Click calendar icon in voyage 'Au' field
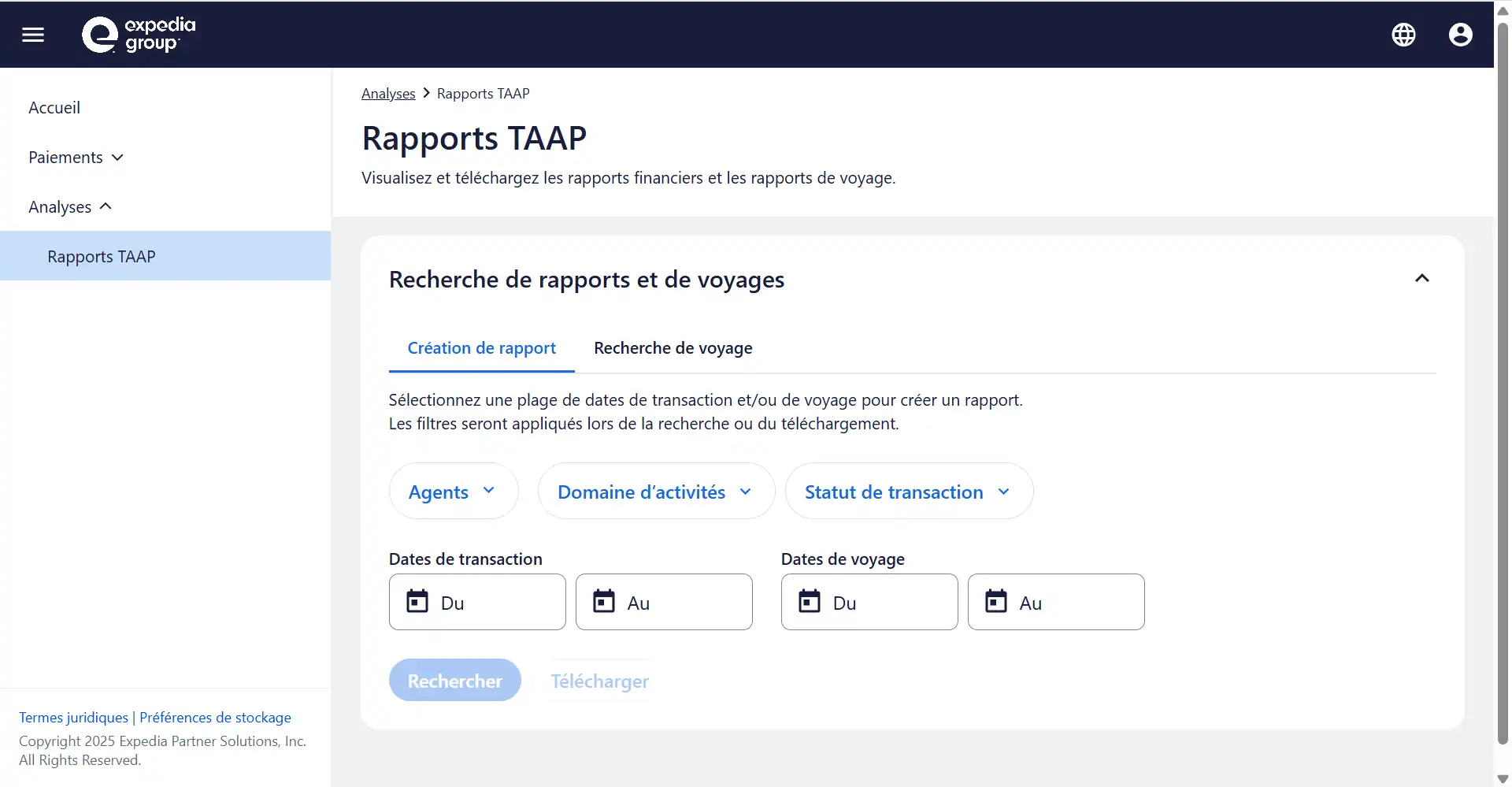The image size is (1512, 787). pyautogui.click(x=996, y=602)
